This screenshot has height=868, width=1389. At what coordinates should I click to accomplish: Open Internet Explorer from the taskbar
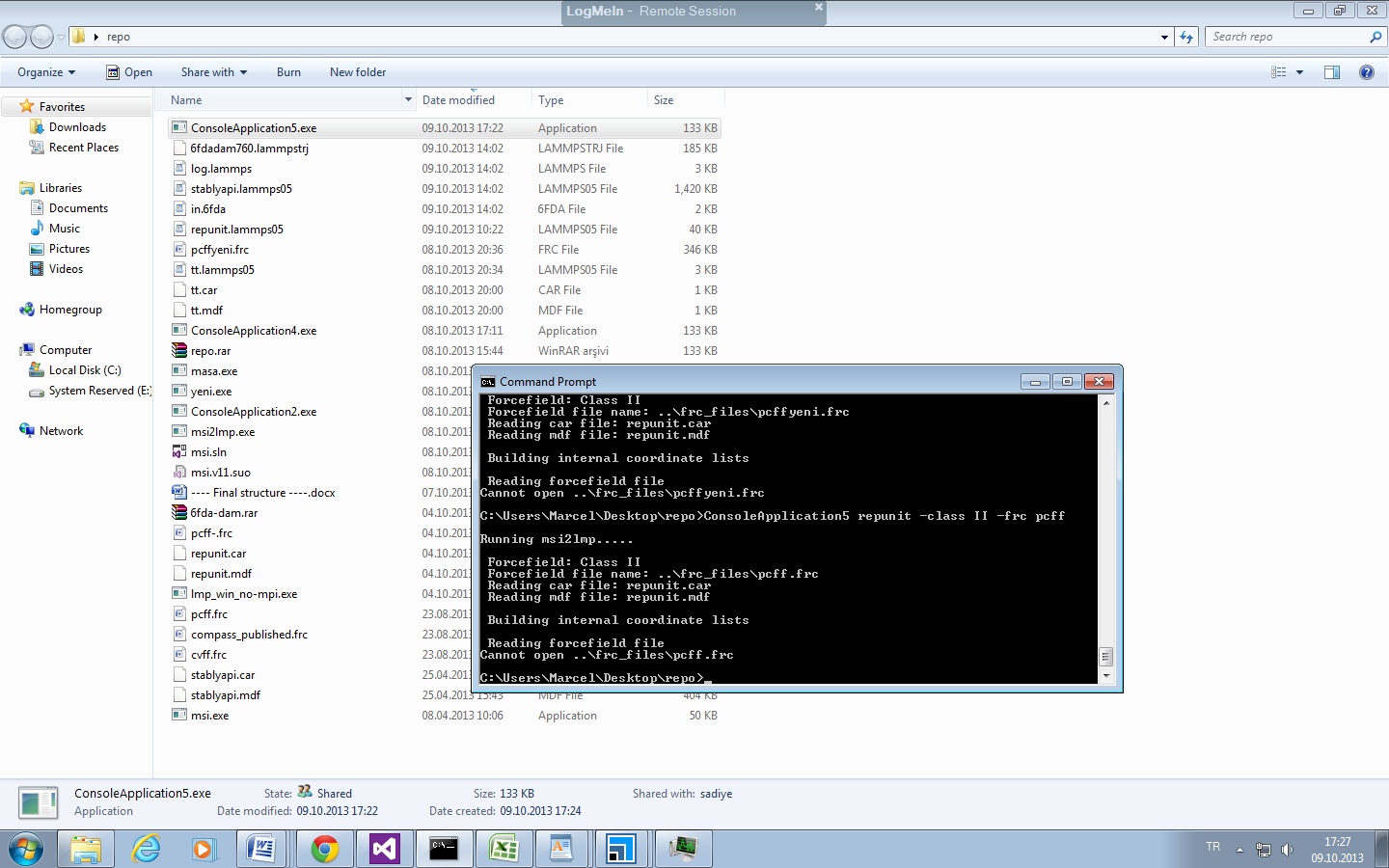146,849
